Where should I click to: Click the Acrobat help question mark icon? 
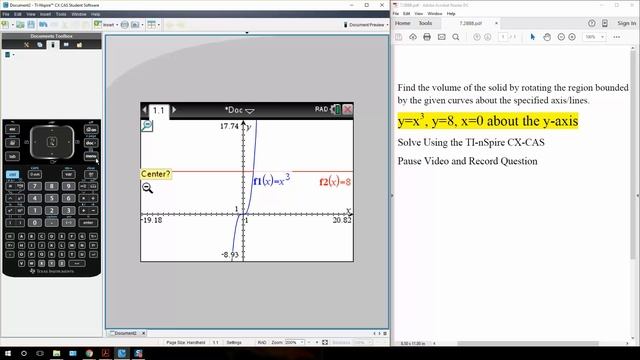591,23
